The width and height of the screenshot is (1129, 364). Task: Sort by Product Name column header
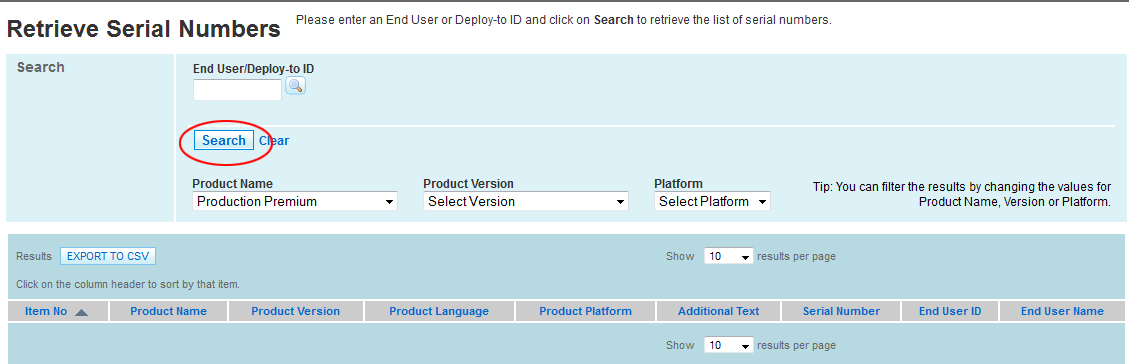168,311
